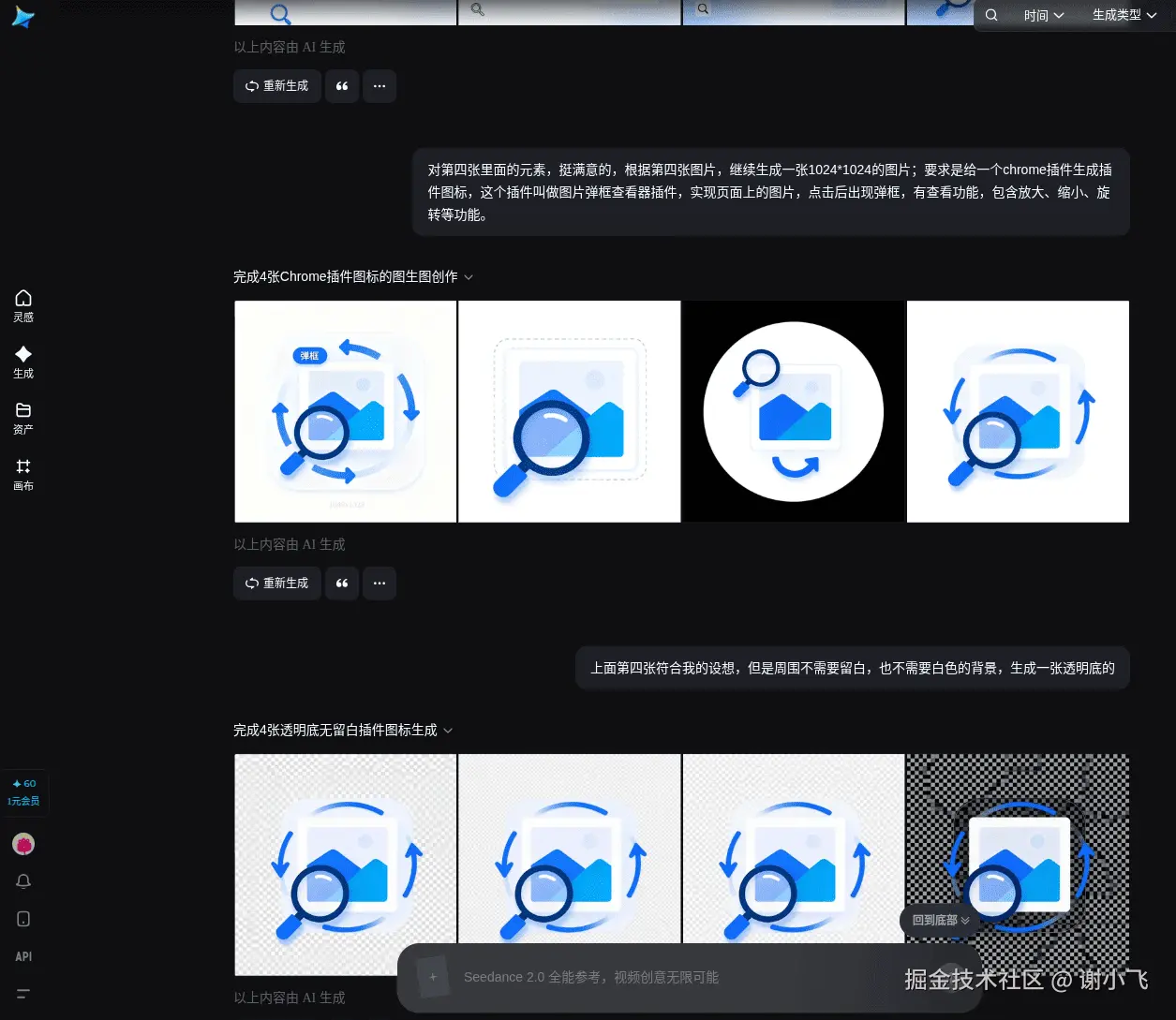The image size is (1176, 1020).
Task: Click the quote icon under the Chrome icon results
Action: (x=341, y=583)
